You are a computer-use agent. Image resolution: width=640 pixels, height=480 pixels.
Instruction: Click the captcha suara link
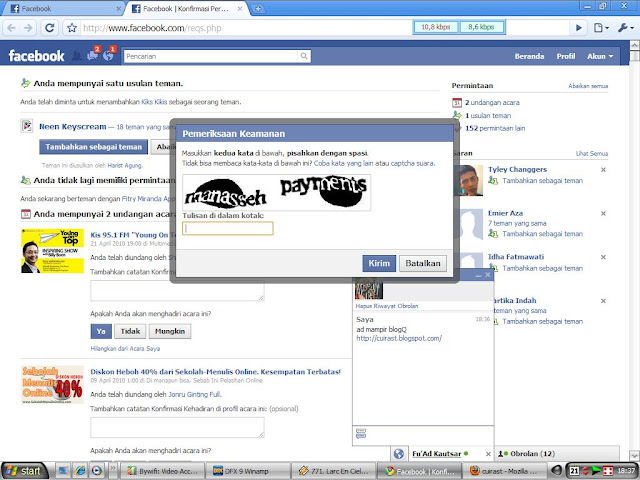(412, 163)
